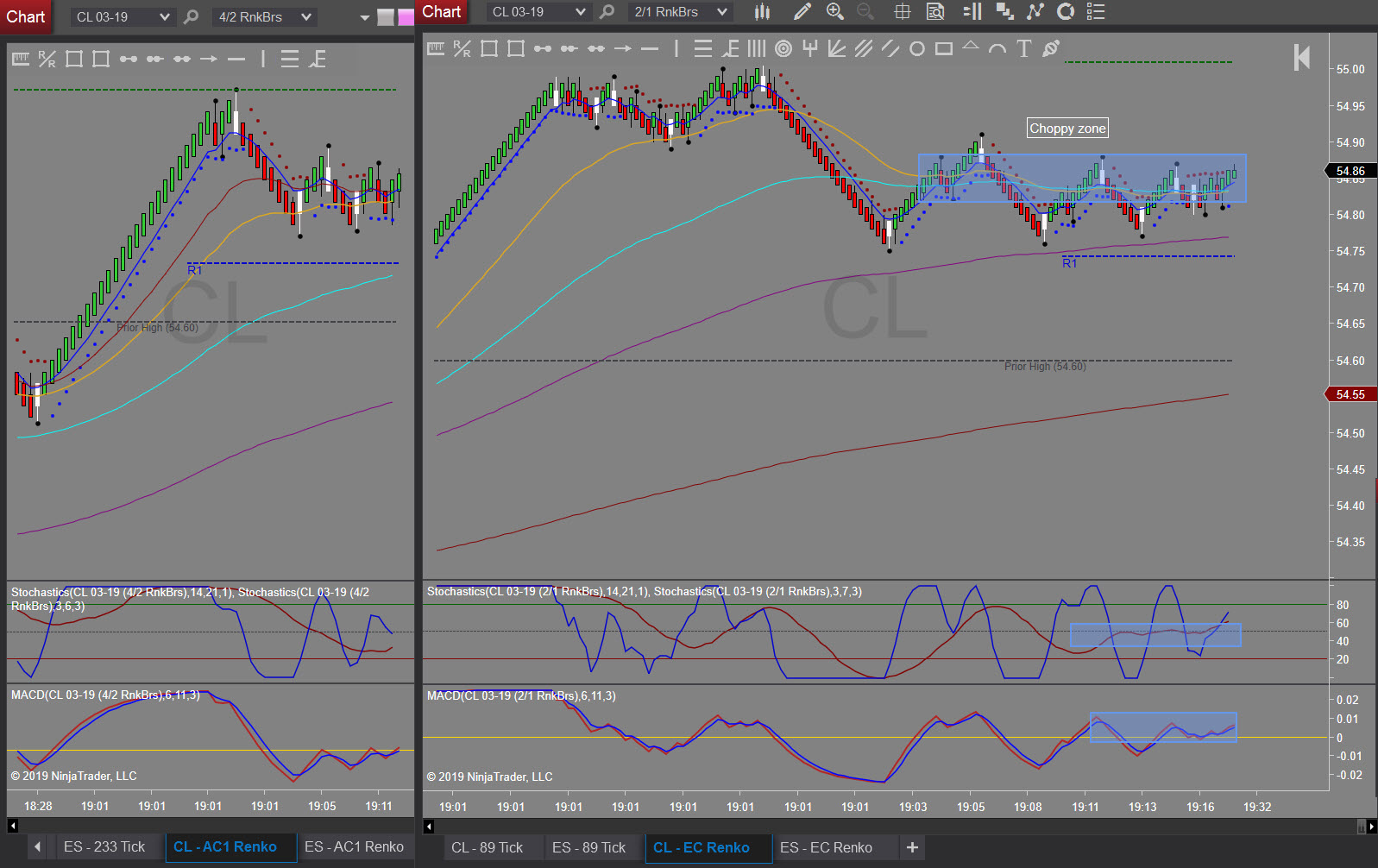Screen dimensions: 1378x868
Task: Search instruments in the left chart
Action: 192,16
